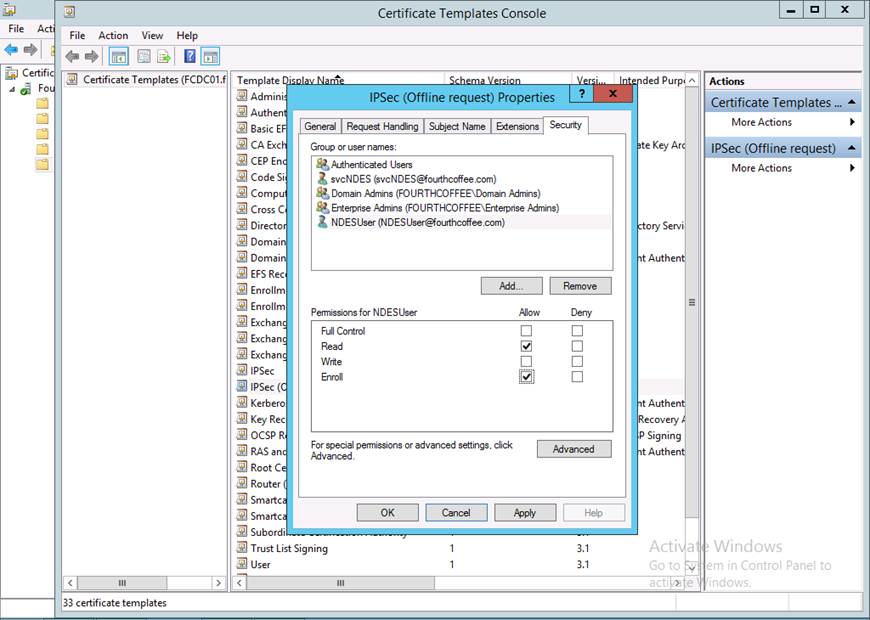Open the Action menu
Screen dimensions: 870x620
click(x=113, y=35)
